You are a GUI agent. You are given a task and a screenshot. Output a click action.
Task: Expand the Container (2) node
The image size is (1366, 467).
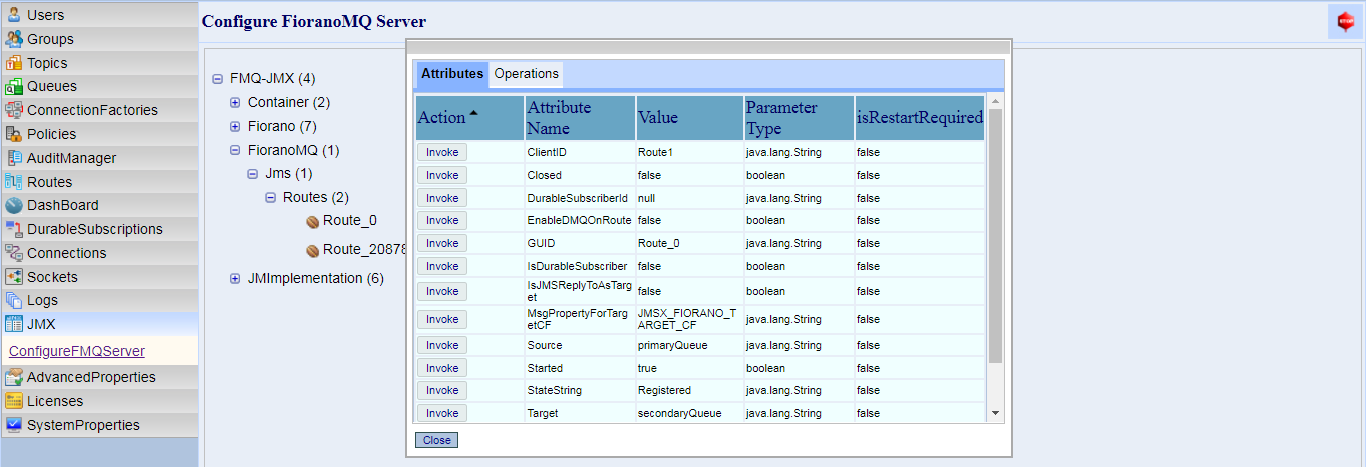[235, 102]
